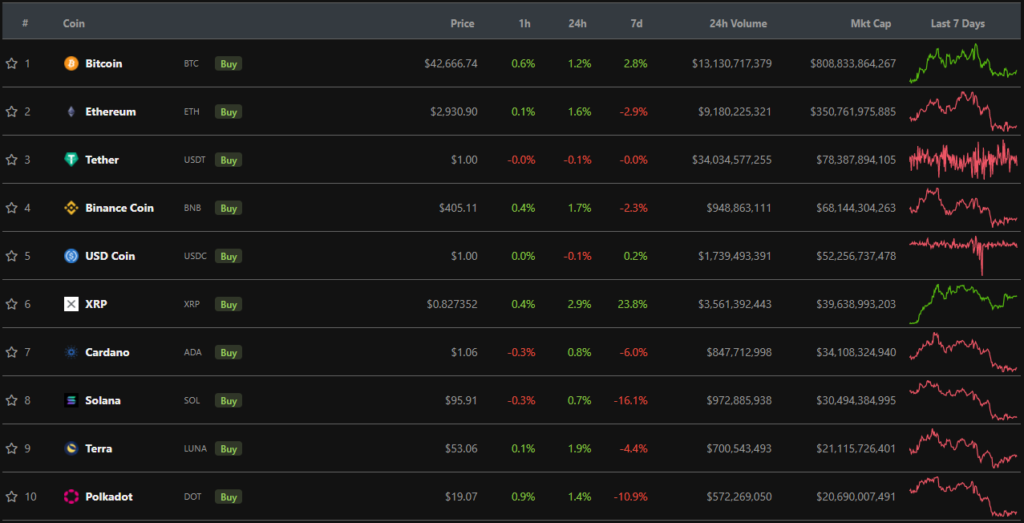Sort table by Price column header
The image size is (1024, 523).
[462, 23]
